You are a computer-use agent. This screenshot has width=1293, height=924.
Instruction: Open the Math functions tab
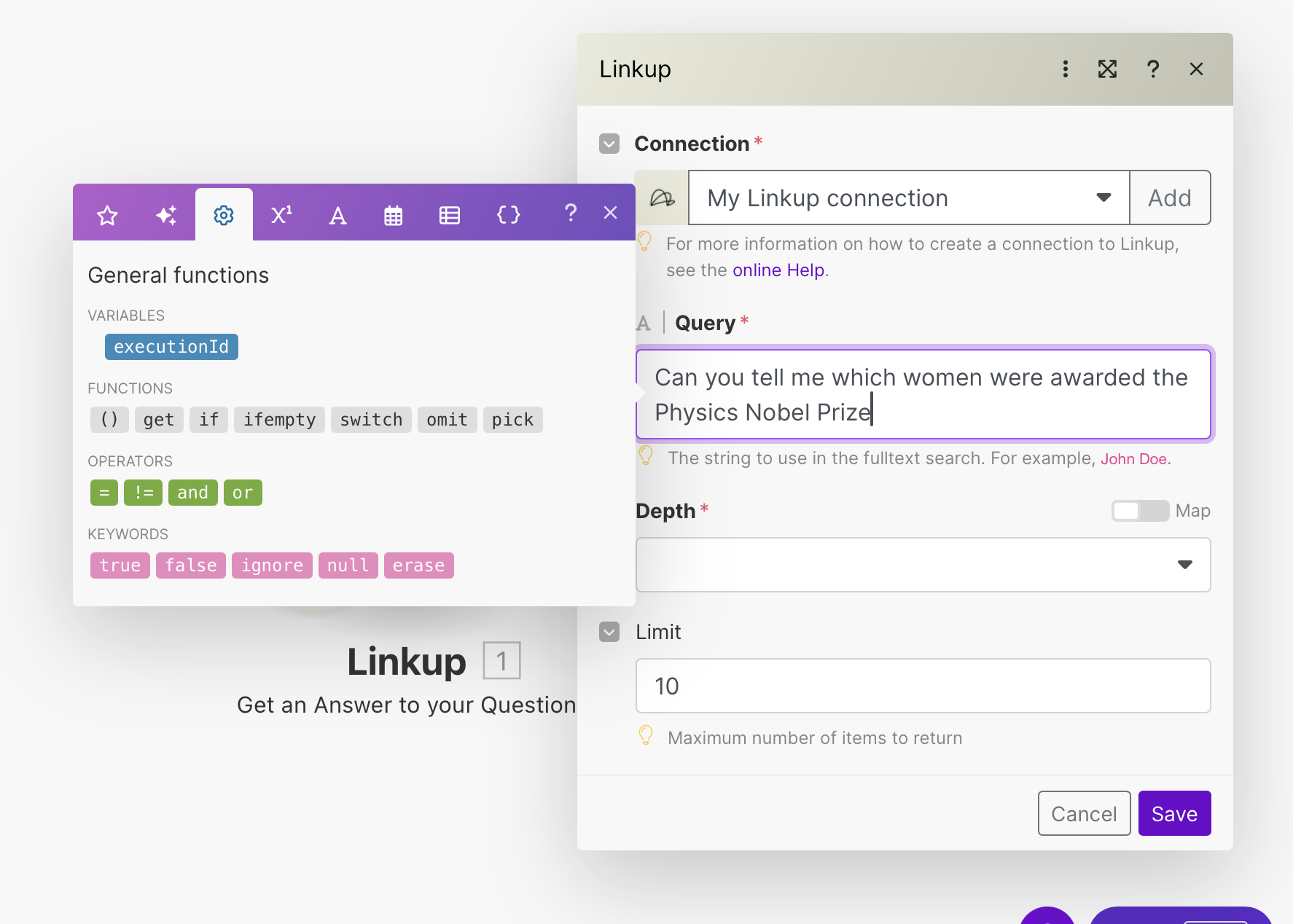click(281, 215)
